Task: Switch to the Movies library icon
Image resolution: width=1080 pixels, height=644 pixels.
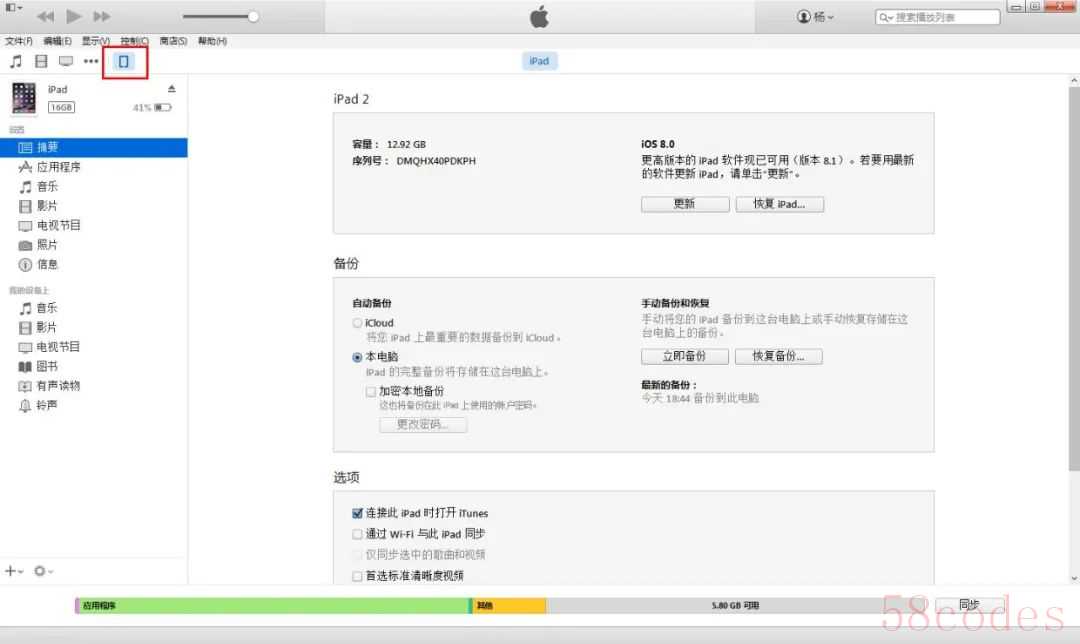Action: pos(41,61)
